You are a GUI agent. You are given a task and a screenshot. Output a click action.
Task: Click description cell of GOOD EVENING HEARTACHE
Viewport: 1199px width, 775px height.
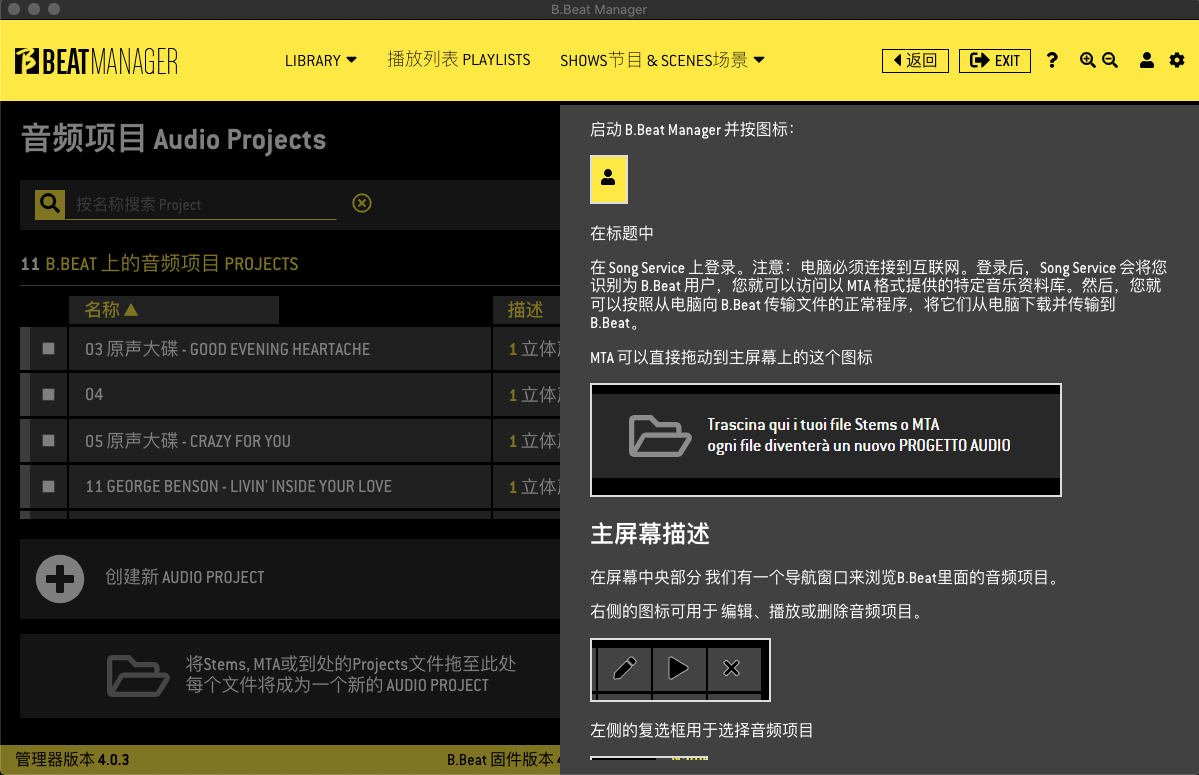526,349
